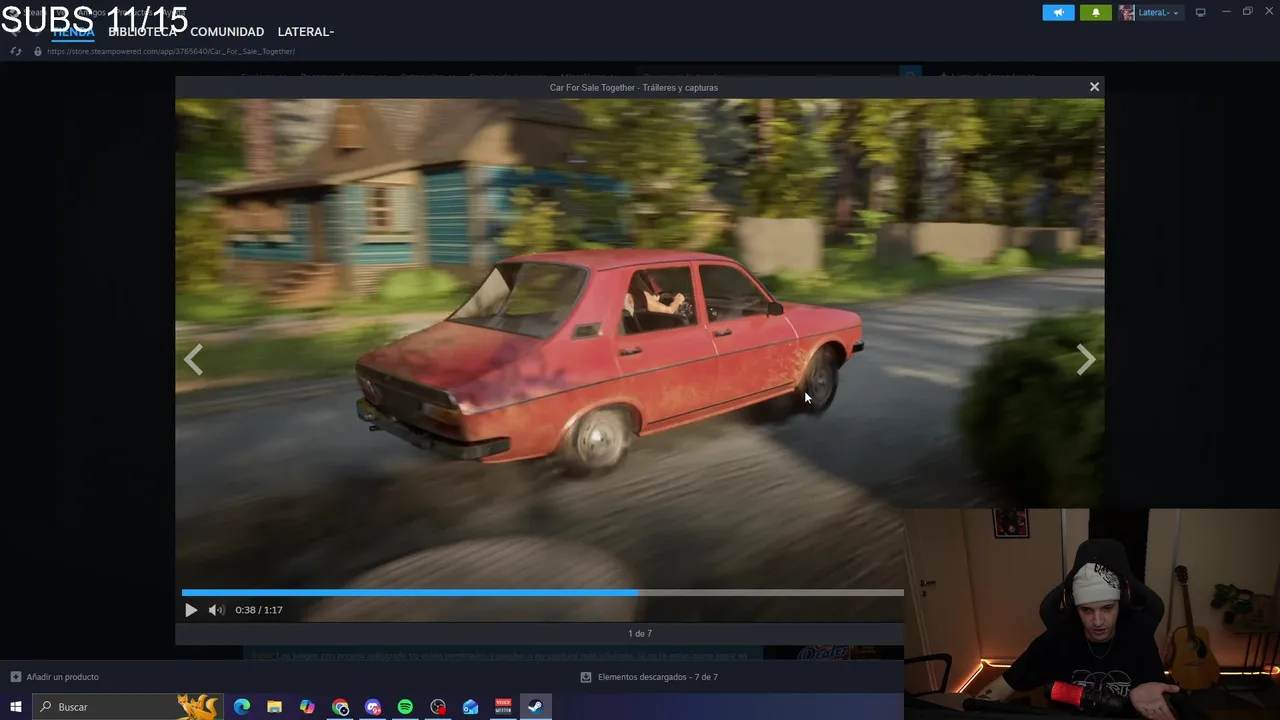The width and height of the screenshot is (1280, 720).
Task: Click Añadir un producto
Action: [55, 677]
